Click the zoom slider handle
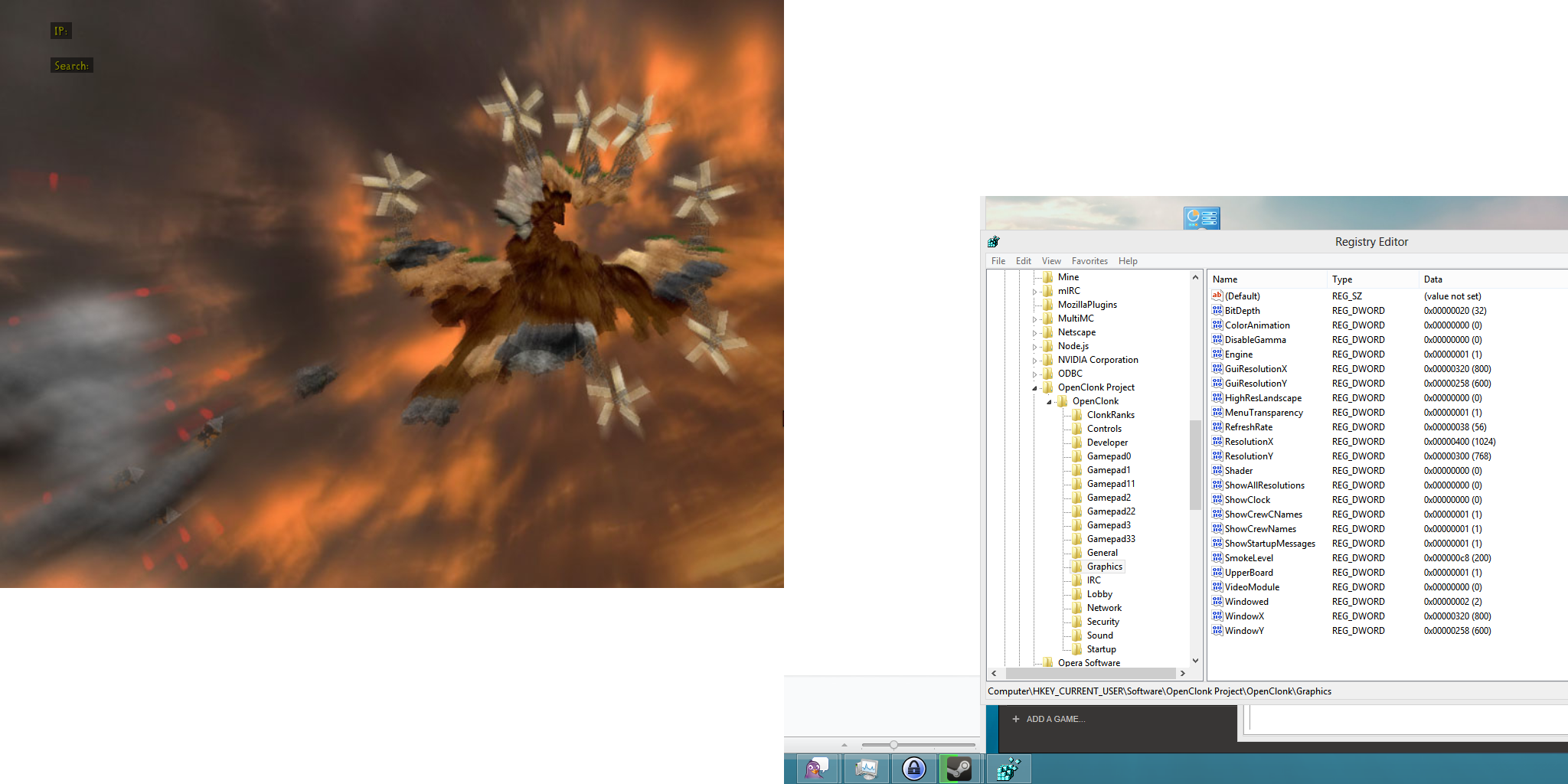Image resolution: width=1568 pixels, height=784 pixels. click(893, 745)
